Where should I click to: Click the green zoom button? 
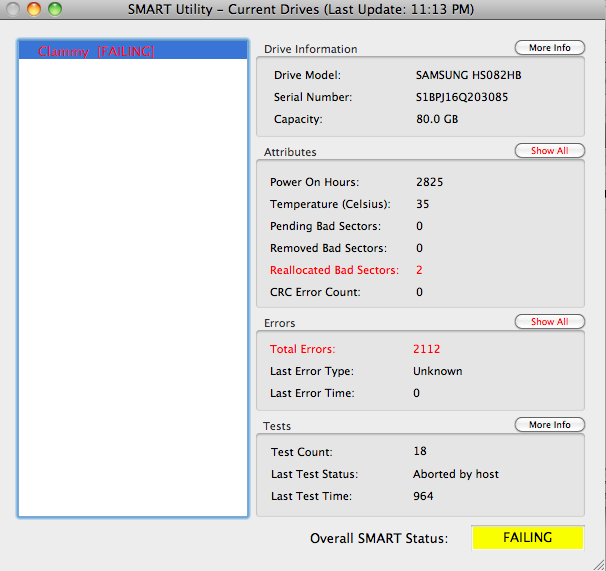click(55, 9)
